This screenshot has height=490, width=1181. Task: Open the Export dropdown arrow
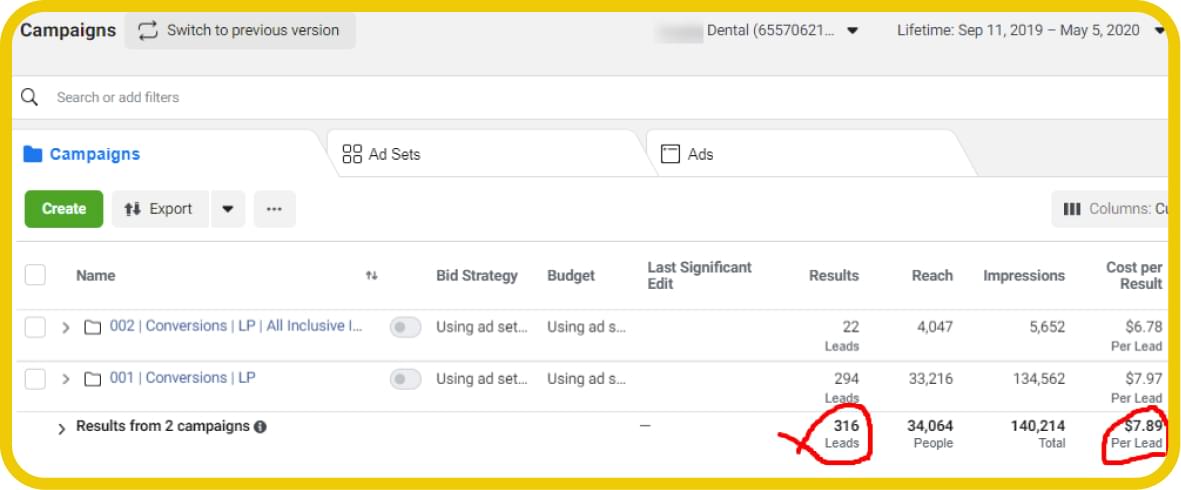[x=228, y=209]
